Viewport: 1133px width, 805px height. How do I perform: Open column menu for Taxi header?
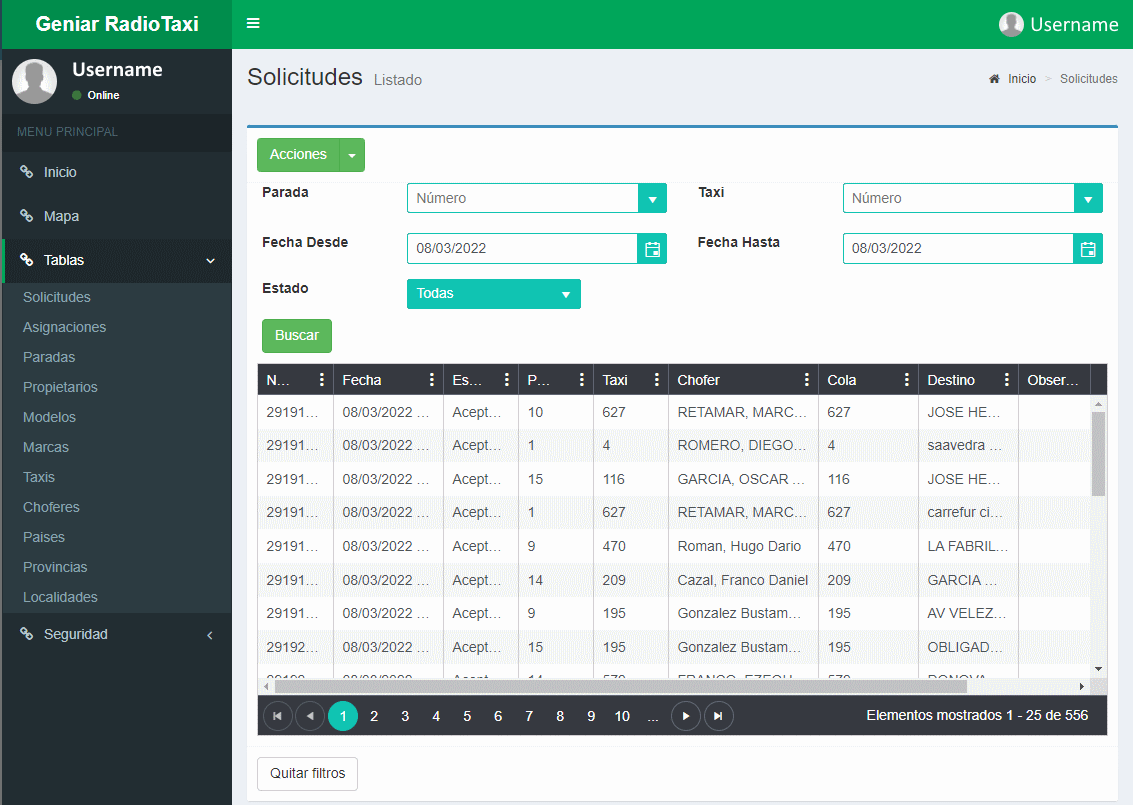tap(656, 379)
